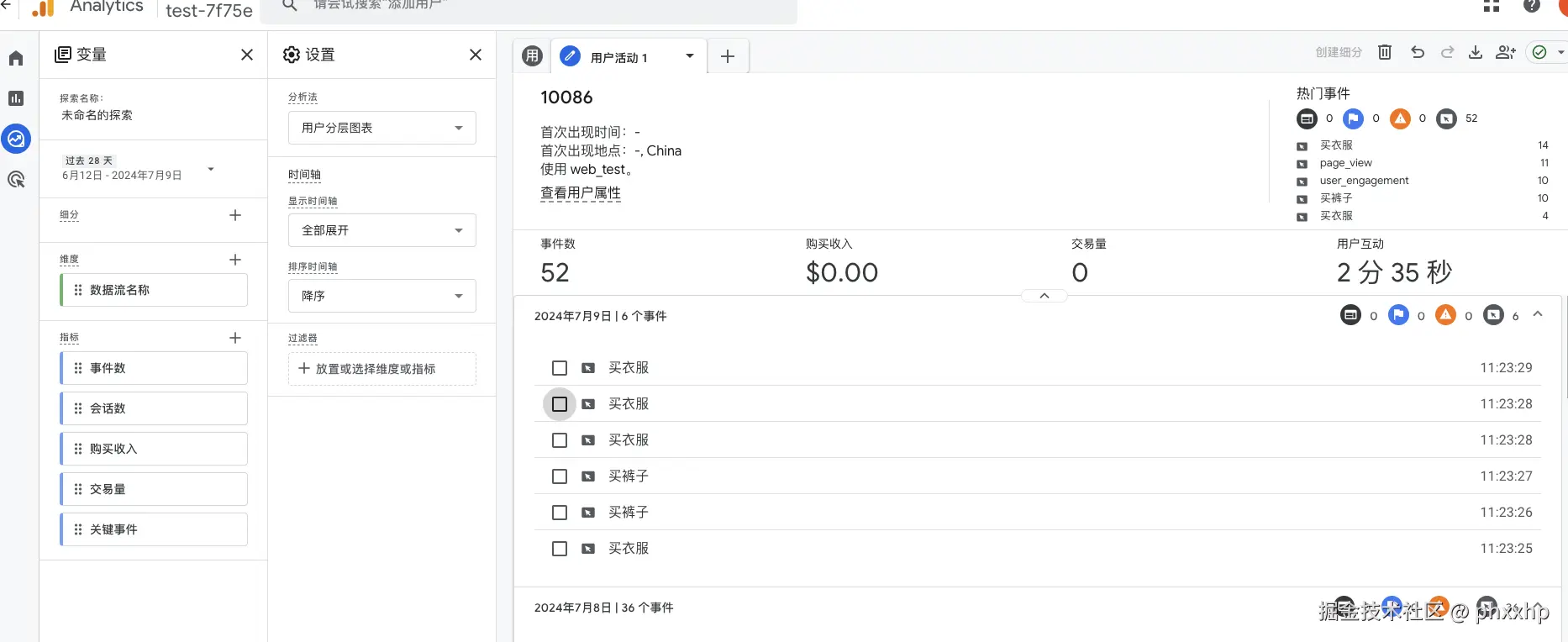Open the Advertising sidebar icon
This screenshot has width=1568, height=642.
(16, 179)
